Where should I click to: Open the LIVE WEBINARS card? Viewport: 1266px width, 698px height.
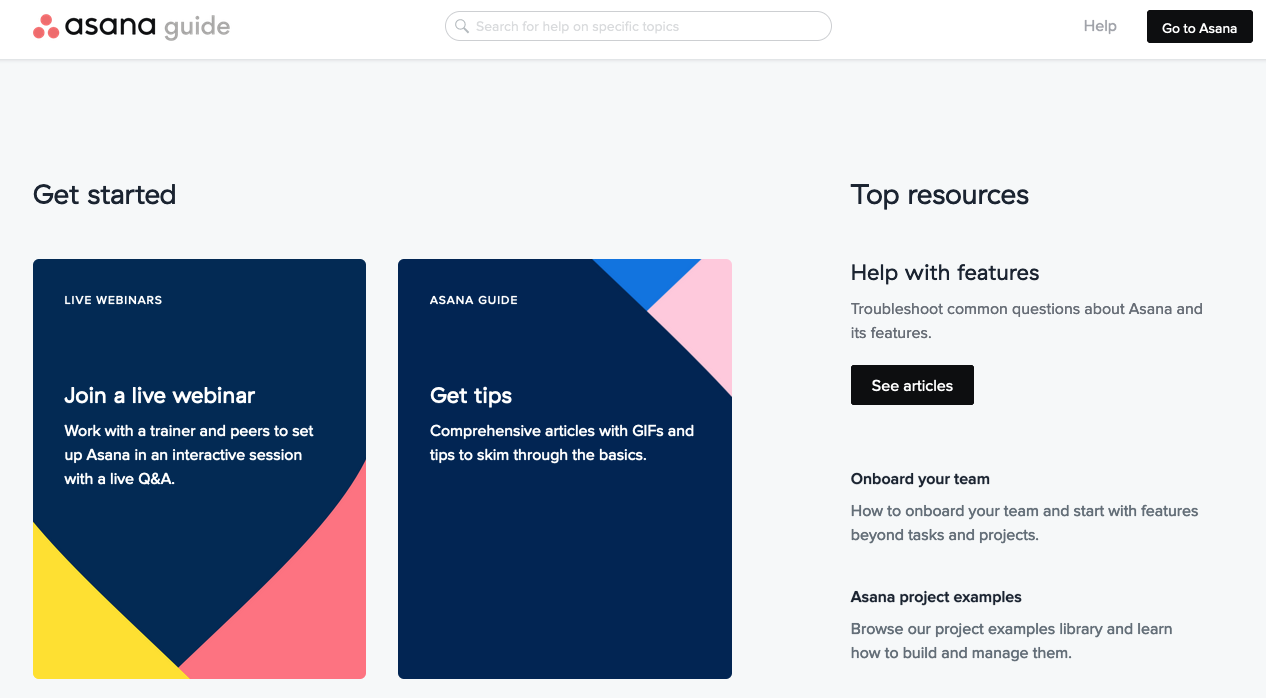pos(199,468)
